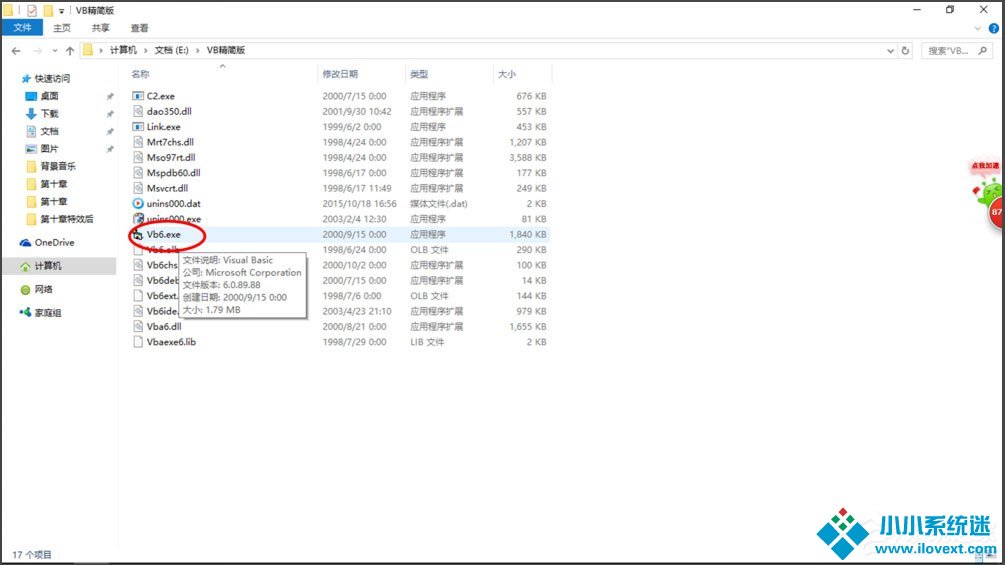
Task: Click file name Vba6.dll
Action: point(164,327)
